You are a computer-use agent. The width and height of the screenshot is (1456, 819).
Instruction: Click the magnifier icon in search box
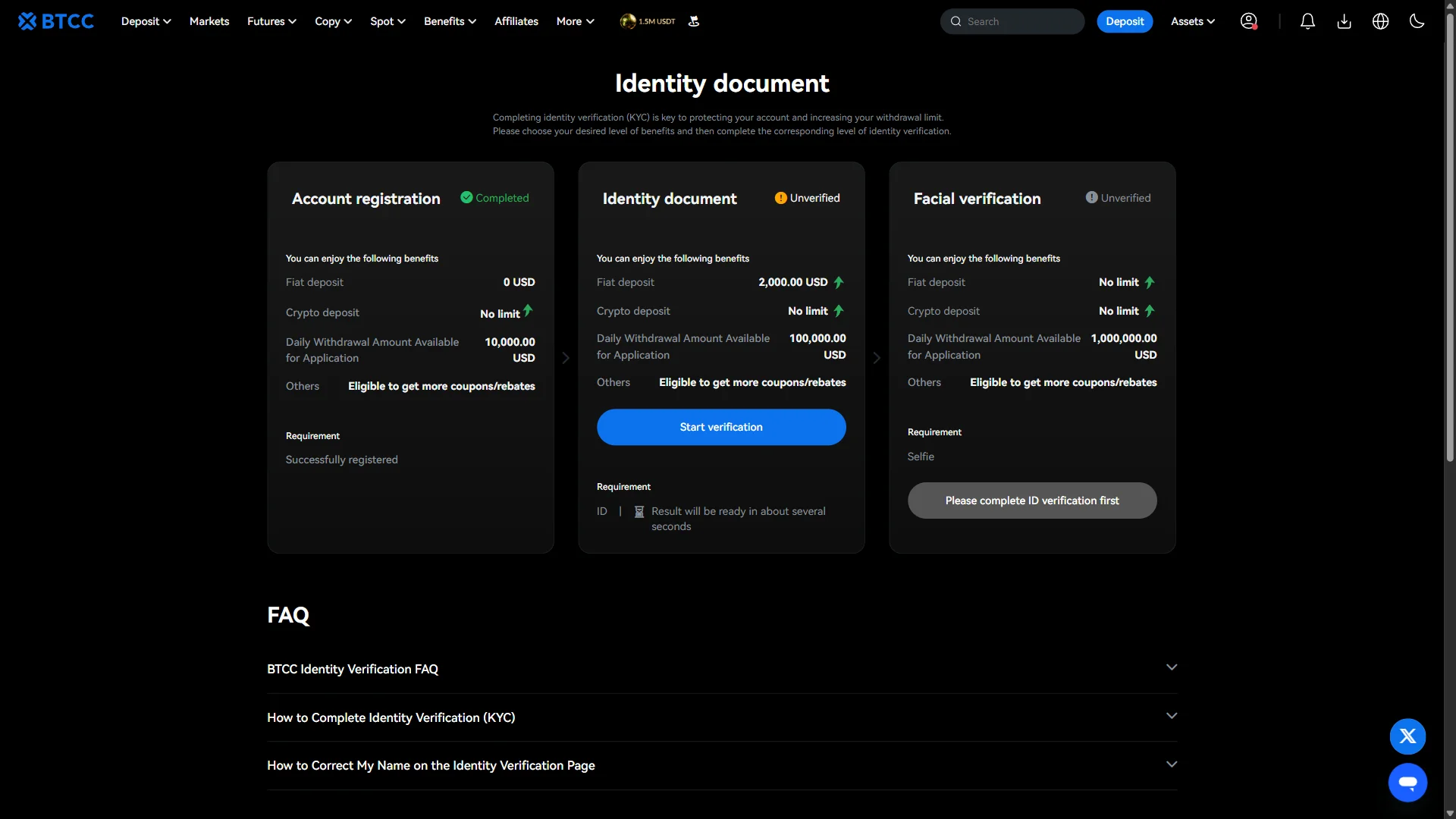pos(955,21)
